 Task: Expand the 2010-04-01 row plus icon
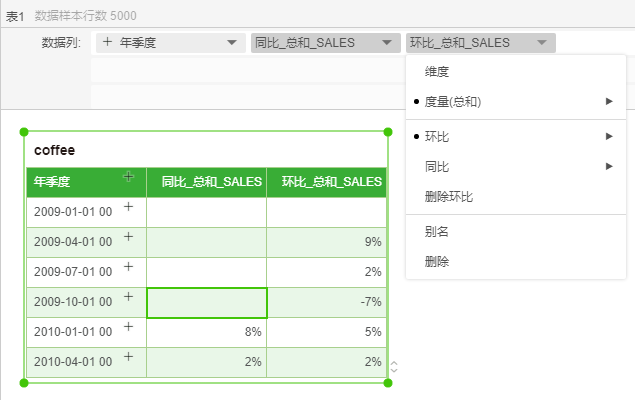pos(128,357)
